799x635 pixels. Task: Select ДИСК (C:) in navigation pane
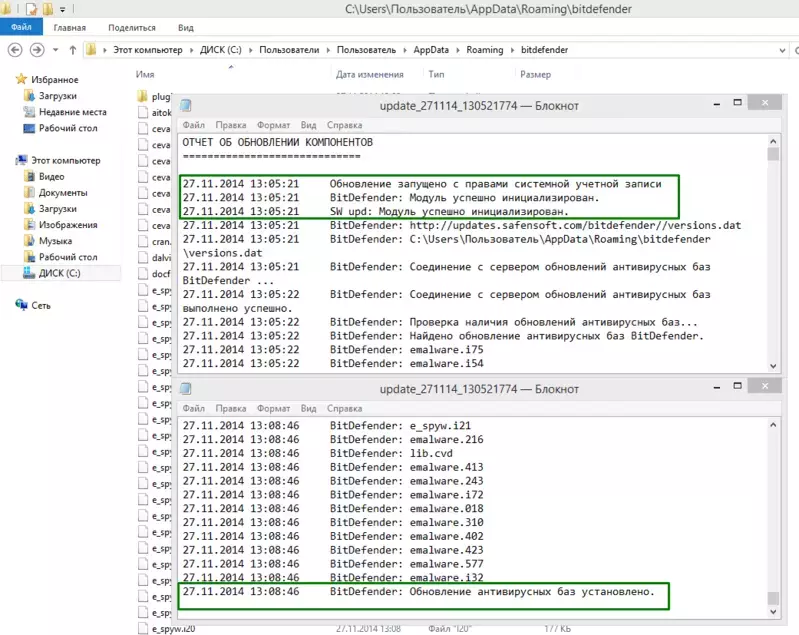pyautogui.click(x=60, y=273)
